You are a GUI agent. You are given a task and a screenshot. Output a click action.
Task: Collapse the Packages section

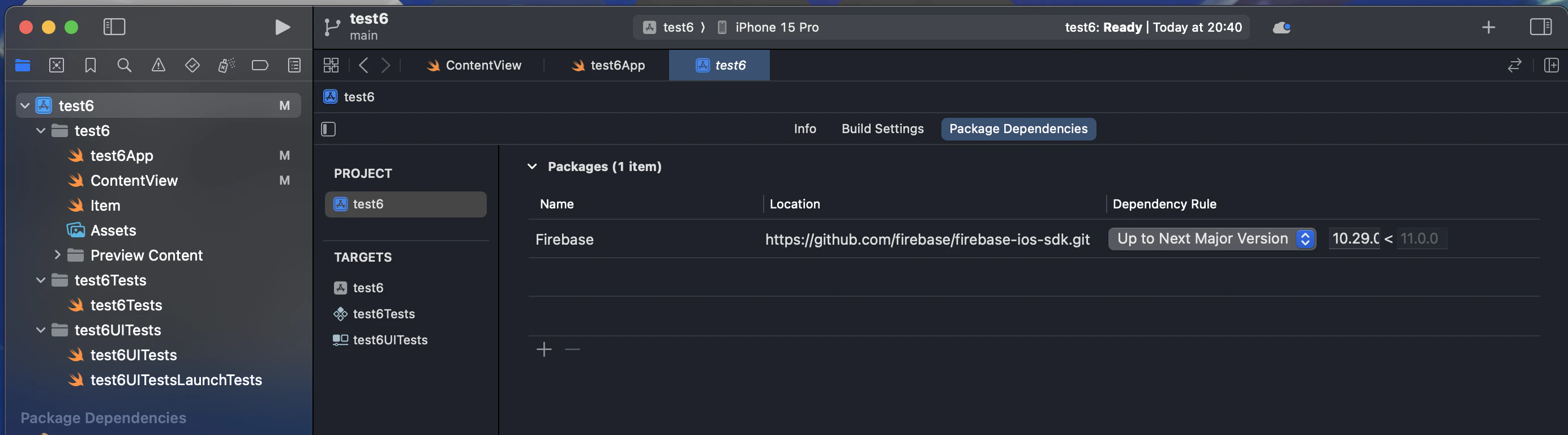(x=532, y=167)
